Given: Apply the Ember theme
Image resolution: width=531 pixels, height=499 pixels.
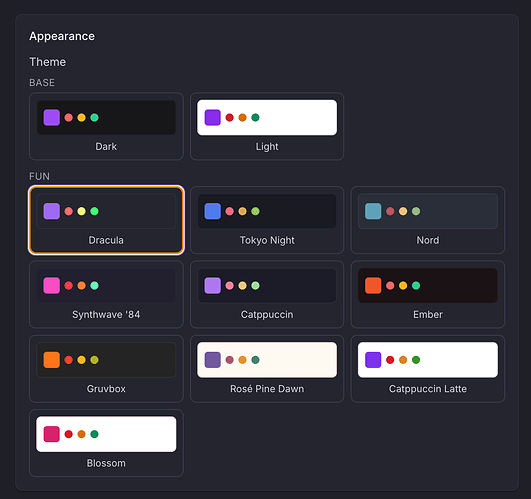Looking at the screenshot, I should (428, 294).
